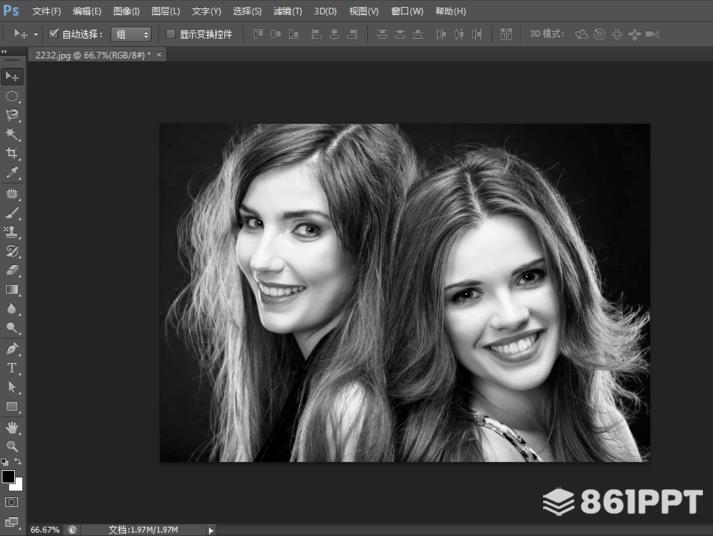
Task: Open the 组 auto-select dropdown
Action: [131, 34]
